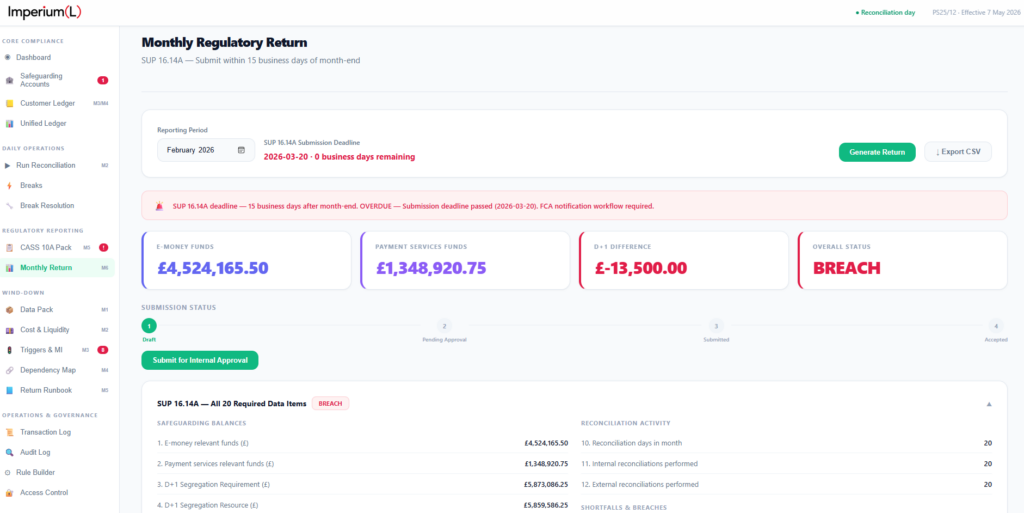Click the Breaks lightning icon
This screenshot has height=513, width=1024.
tap(9, 185)
